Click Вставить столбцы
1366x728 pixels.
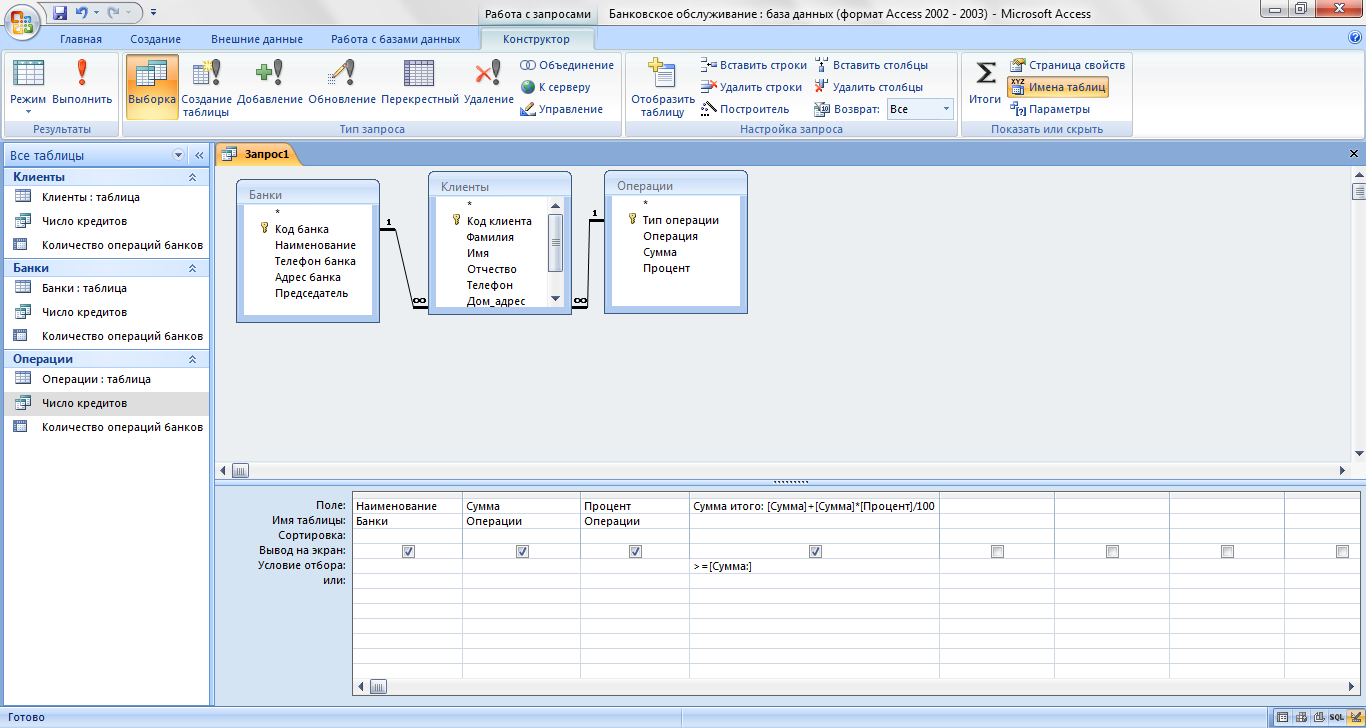pyautogui.click(x=870, y=65)
